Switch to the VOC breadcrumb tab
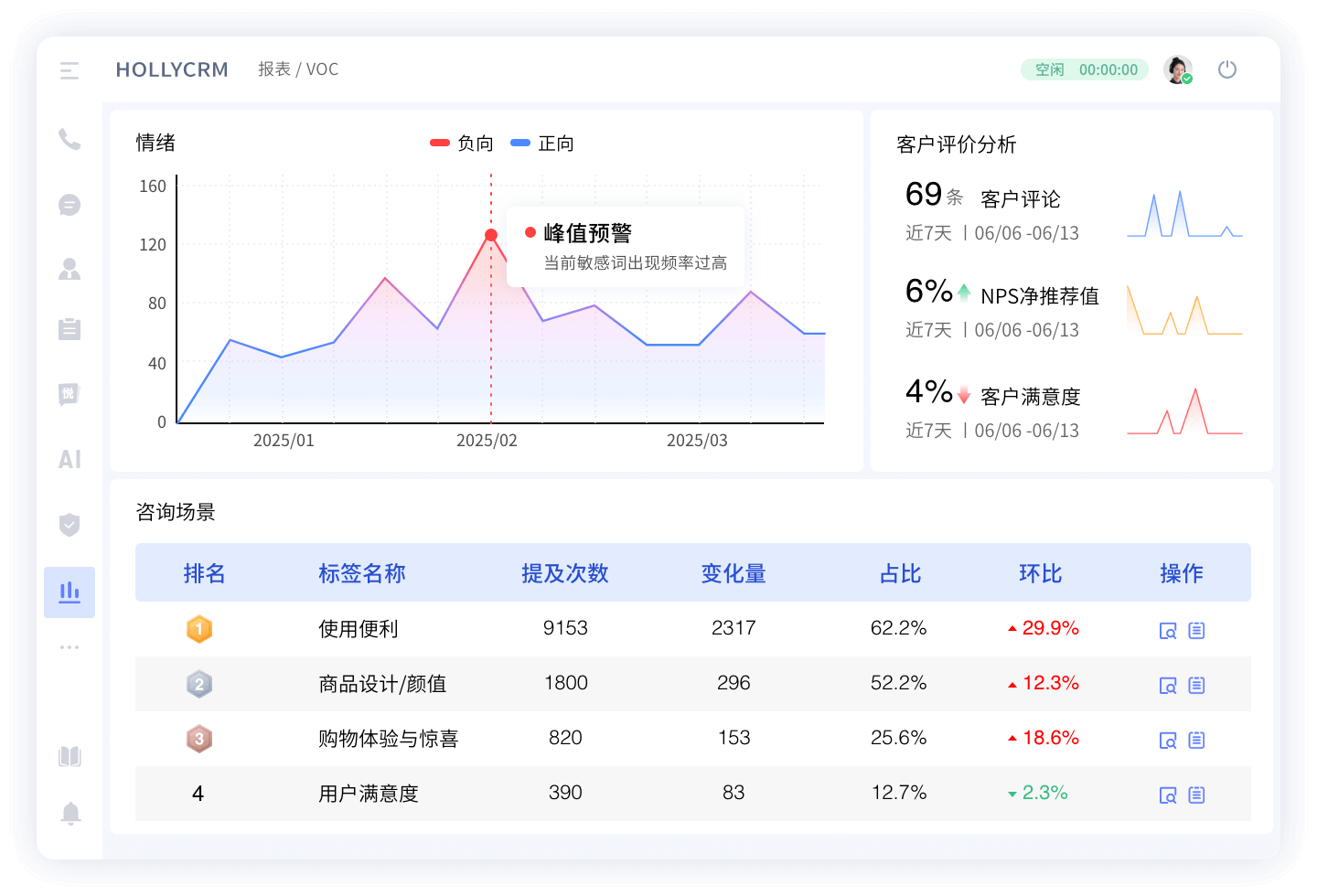Viewport: 1317px width, 896px height. point(323,69)
